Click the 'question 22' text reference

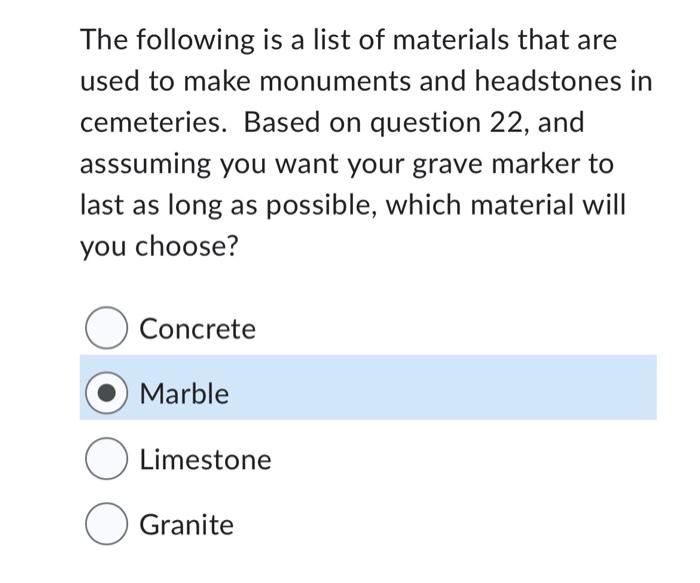pyautogui.click(x=449, y=123)
